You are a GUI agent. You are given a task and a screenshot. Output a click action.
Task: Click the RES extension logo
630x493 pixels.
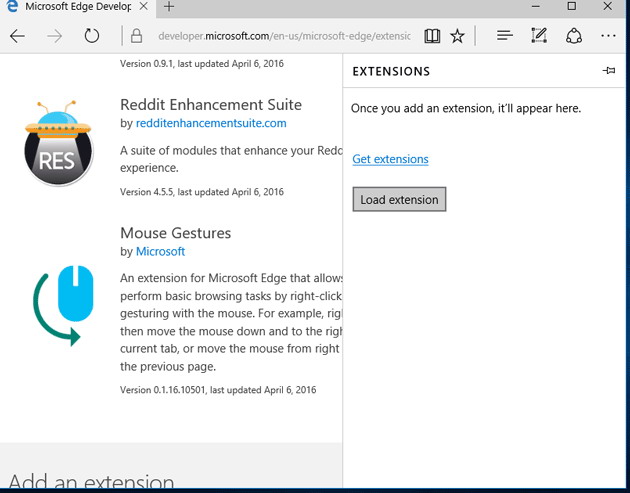tap(58, 143)
